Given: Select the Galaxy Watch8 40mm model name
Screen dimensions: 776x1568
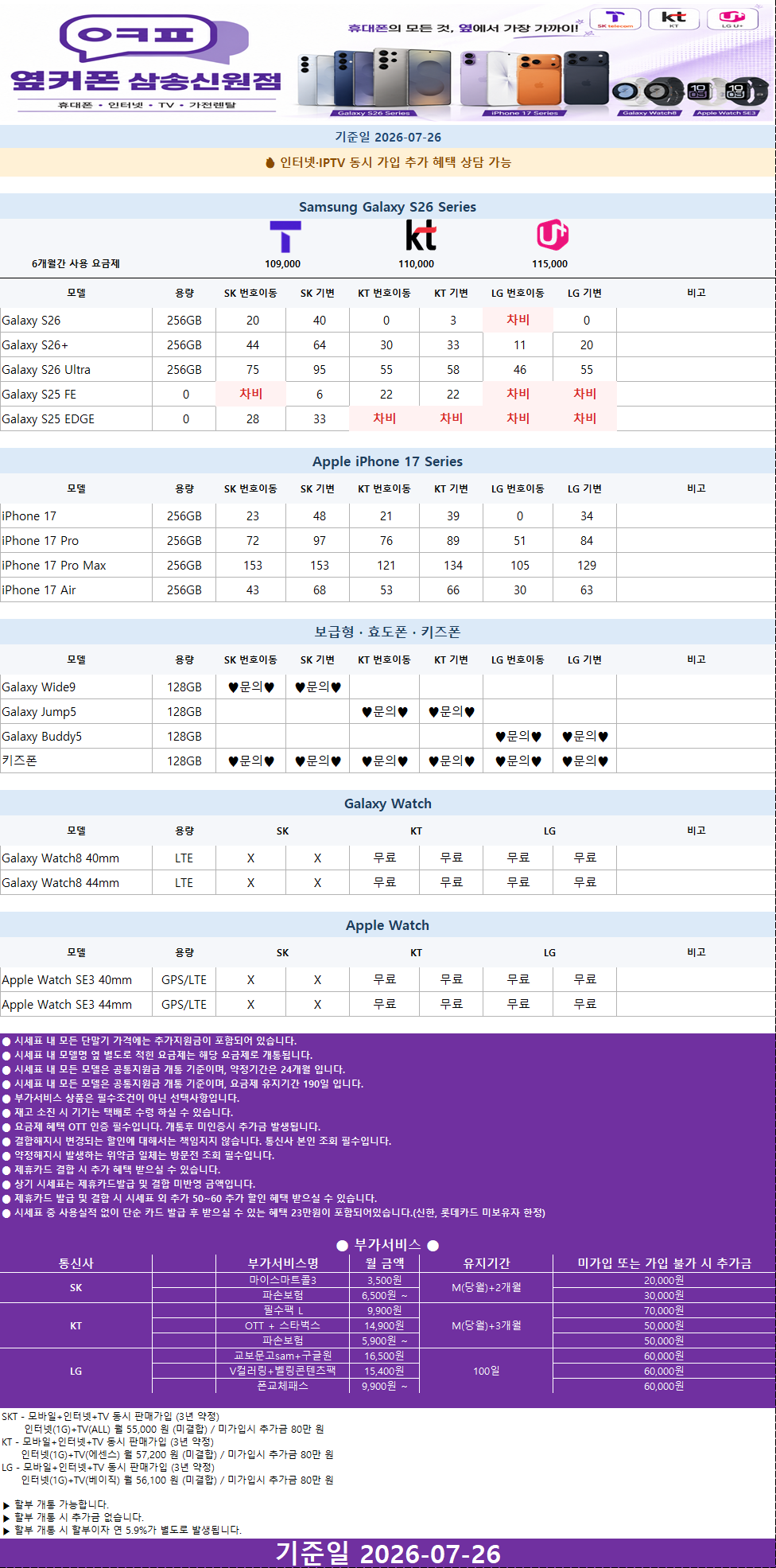Looking at the screenshot, I should click(x=60, y=858).
